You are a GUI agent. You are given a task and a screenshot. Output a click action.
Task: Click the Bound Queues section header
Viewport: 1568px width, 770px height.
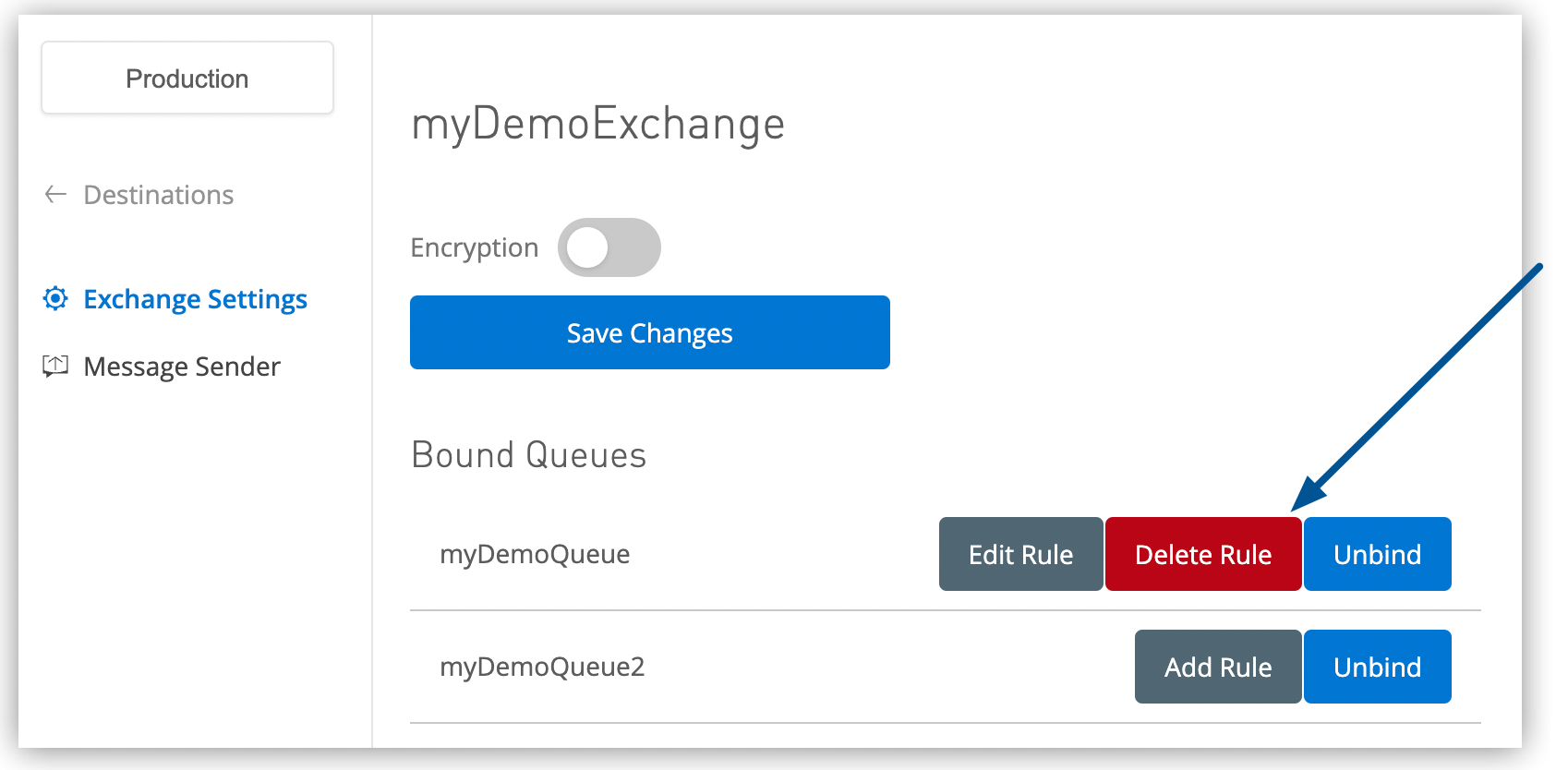pyautogui.click(x=527, y=454)
